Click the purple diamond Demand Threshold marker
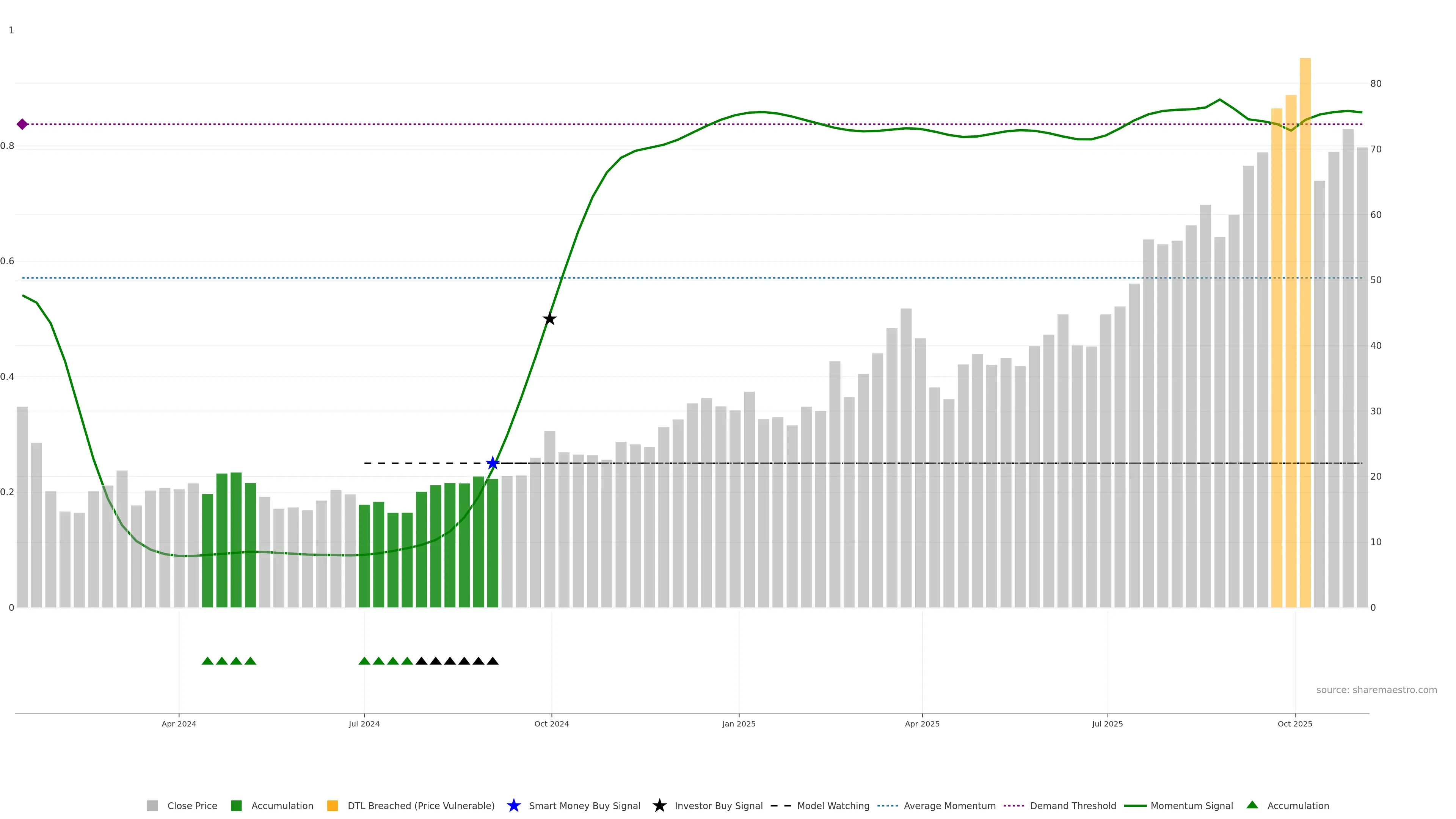Image resolution: width=1456 pixels, height=819 pixels. click(x=22, y=124)
